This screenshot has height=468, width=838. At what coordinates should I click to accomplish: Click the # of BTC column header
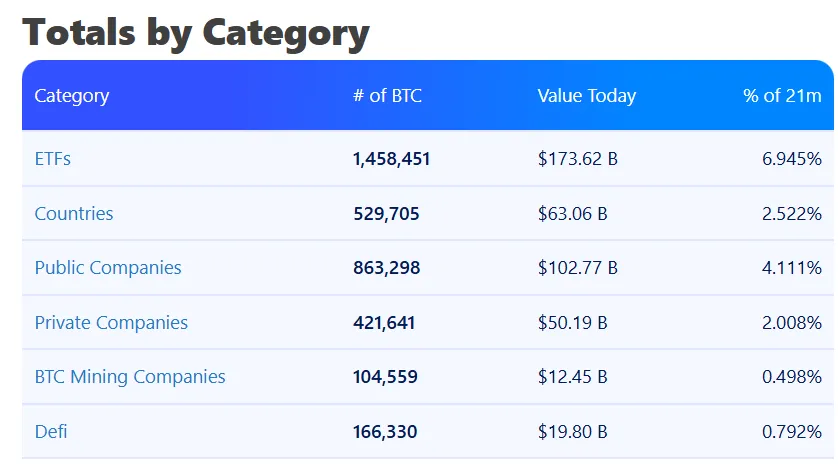387,96
